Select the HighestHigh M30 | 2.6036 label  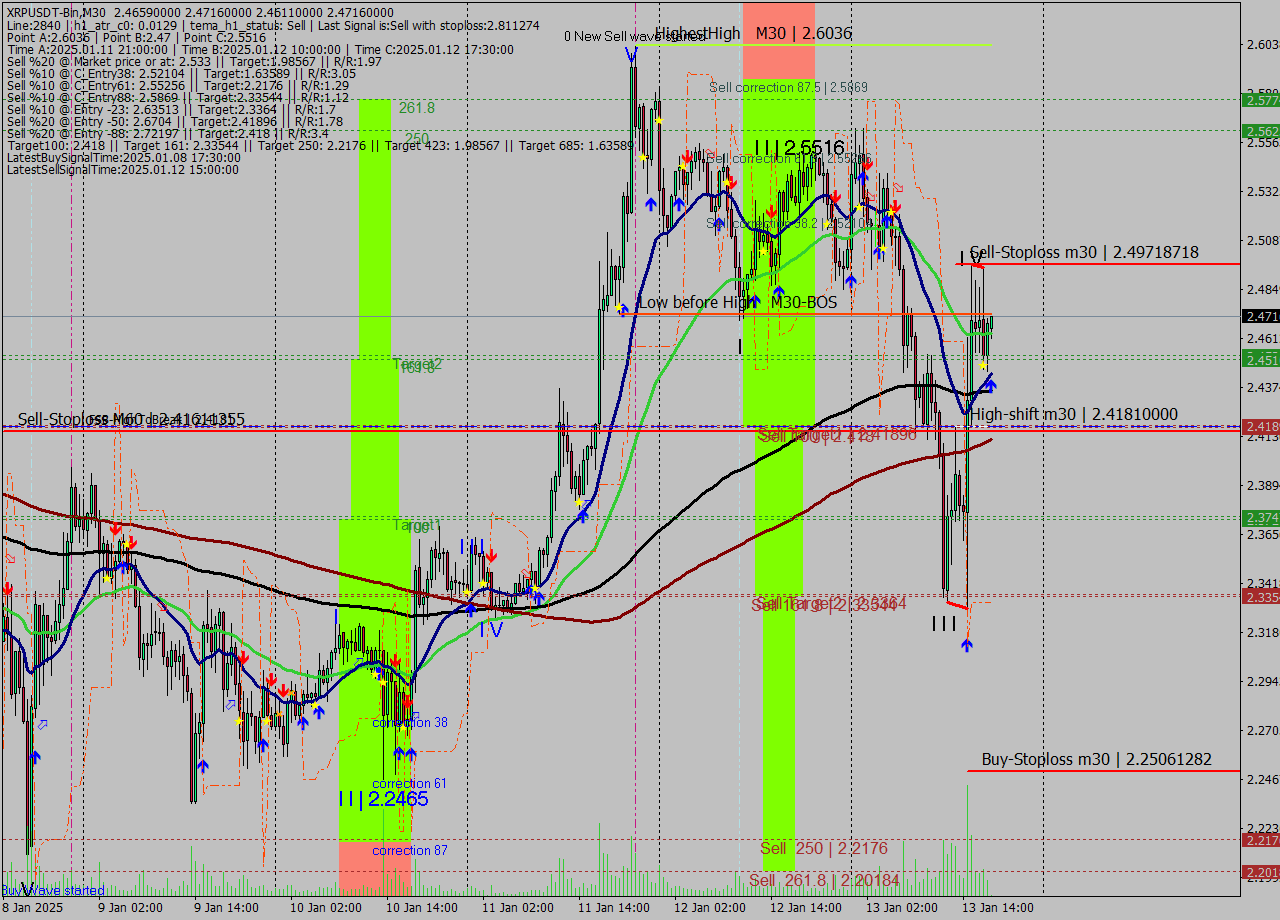coord(753,33)
